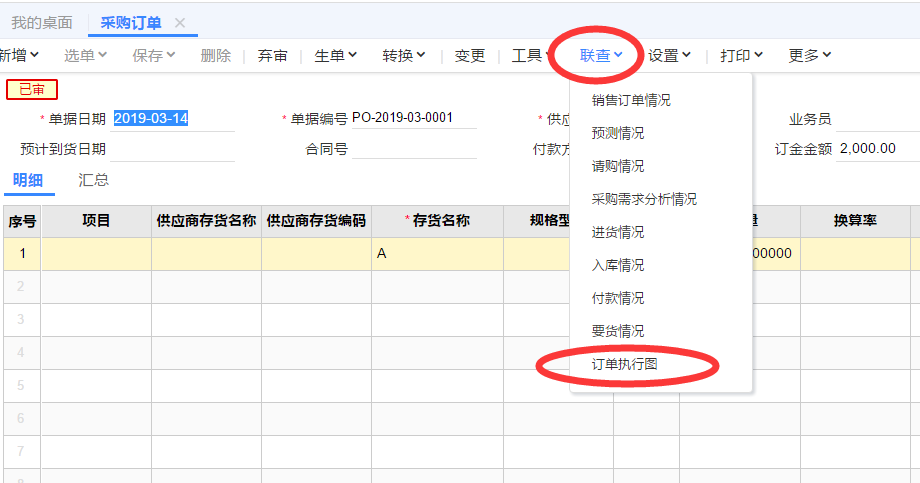Select 订单执行图 from the menu
Image resolution: width=920 pixels, height=483 pixels.
(x=625, y=364)
